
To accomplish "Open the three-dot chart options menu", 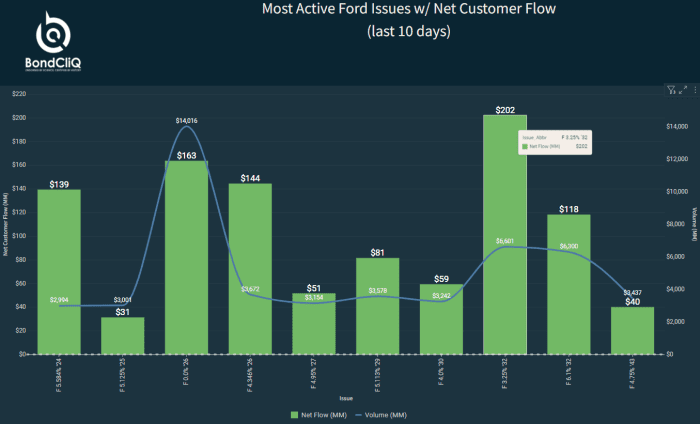I will 695,91.
